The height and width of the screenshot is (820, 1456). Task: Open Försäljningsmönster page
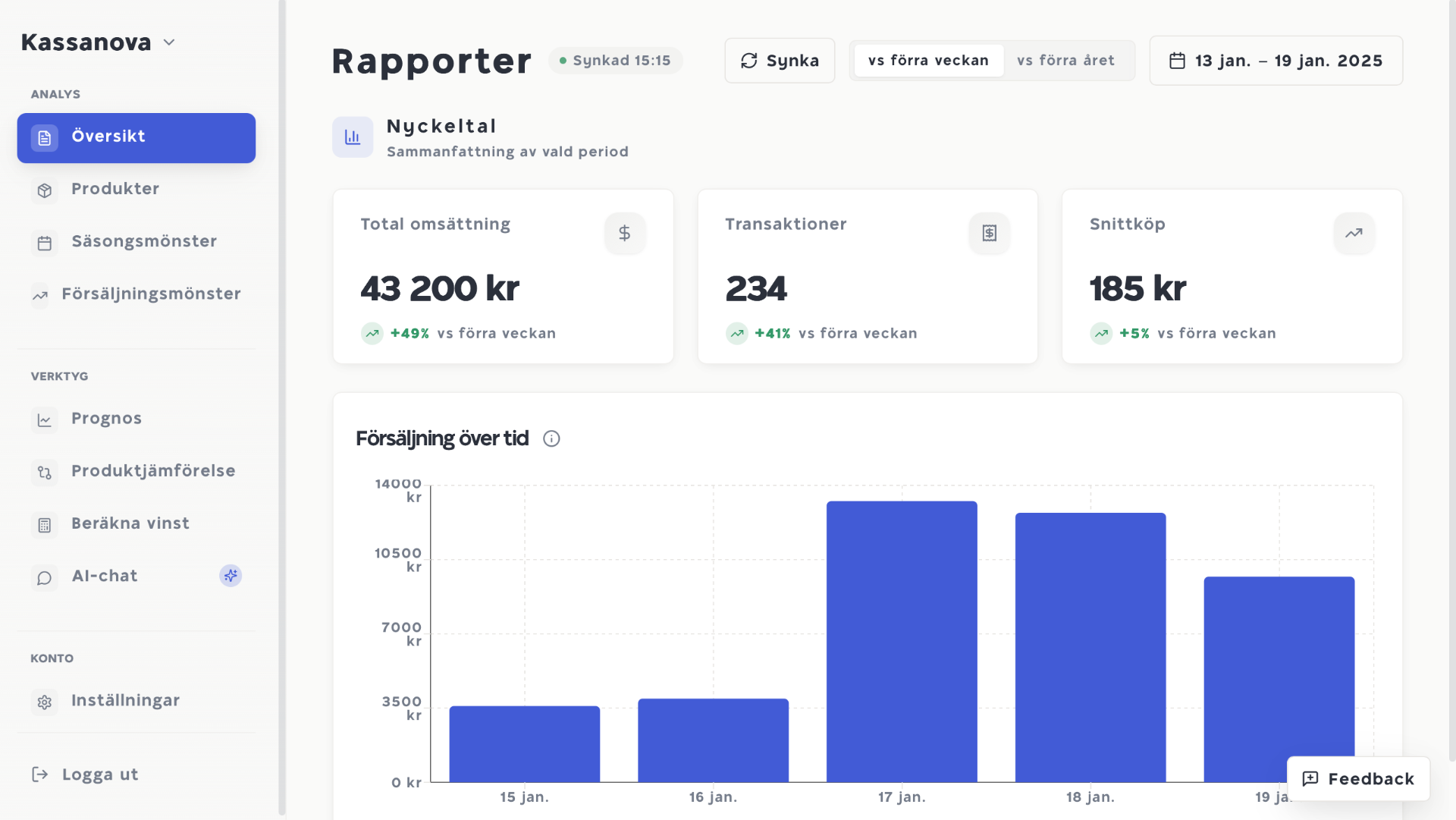(151, 294)
